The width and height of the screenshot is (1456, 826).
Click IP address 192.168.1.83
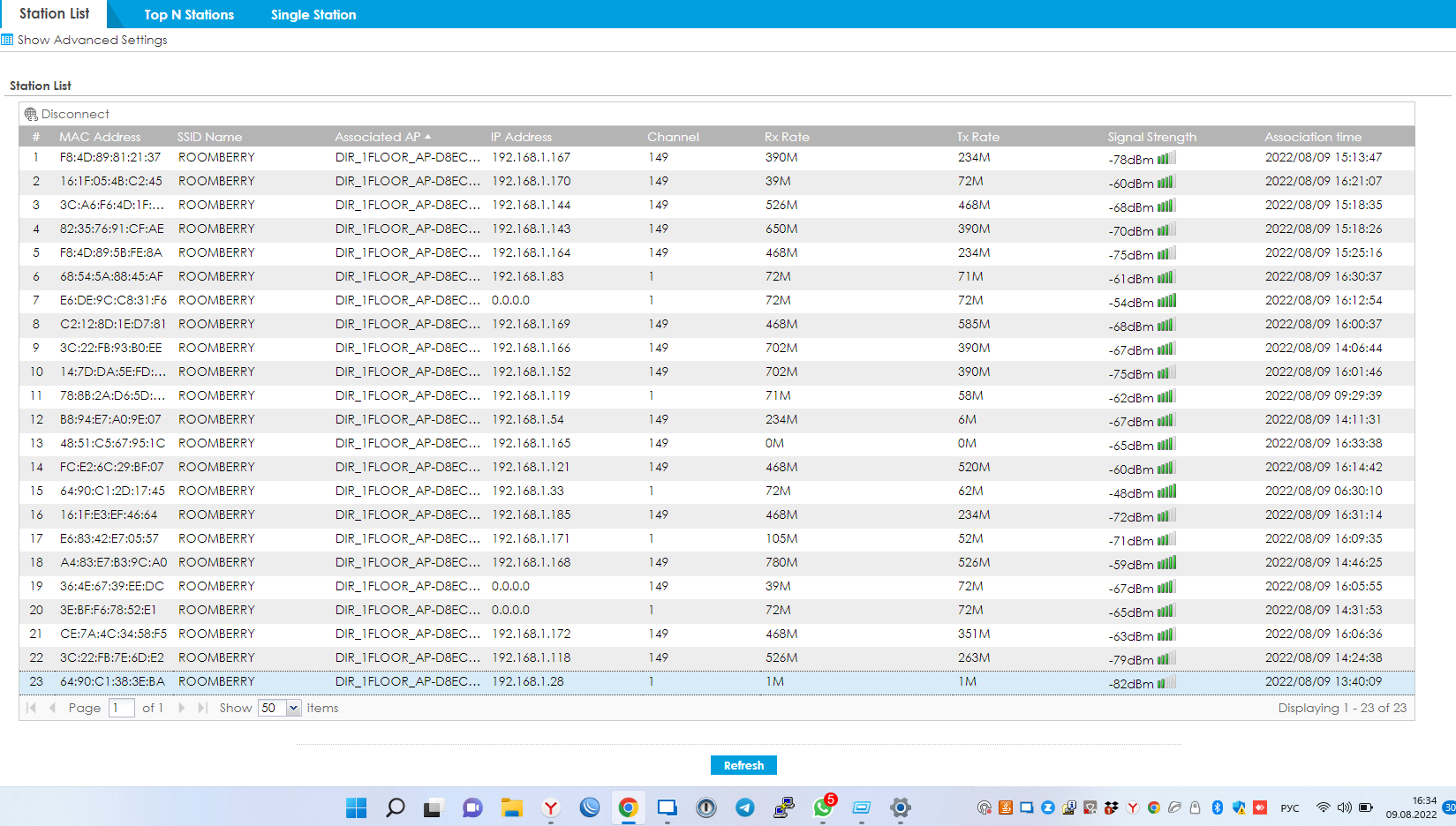[x=528, y=277]
